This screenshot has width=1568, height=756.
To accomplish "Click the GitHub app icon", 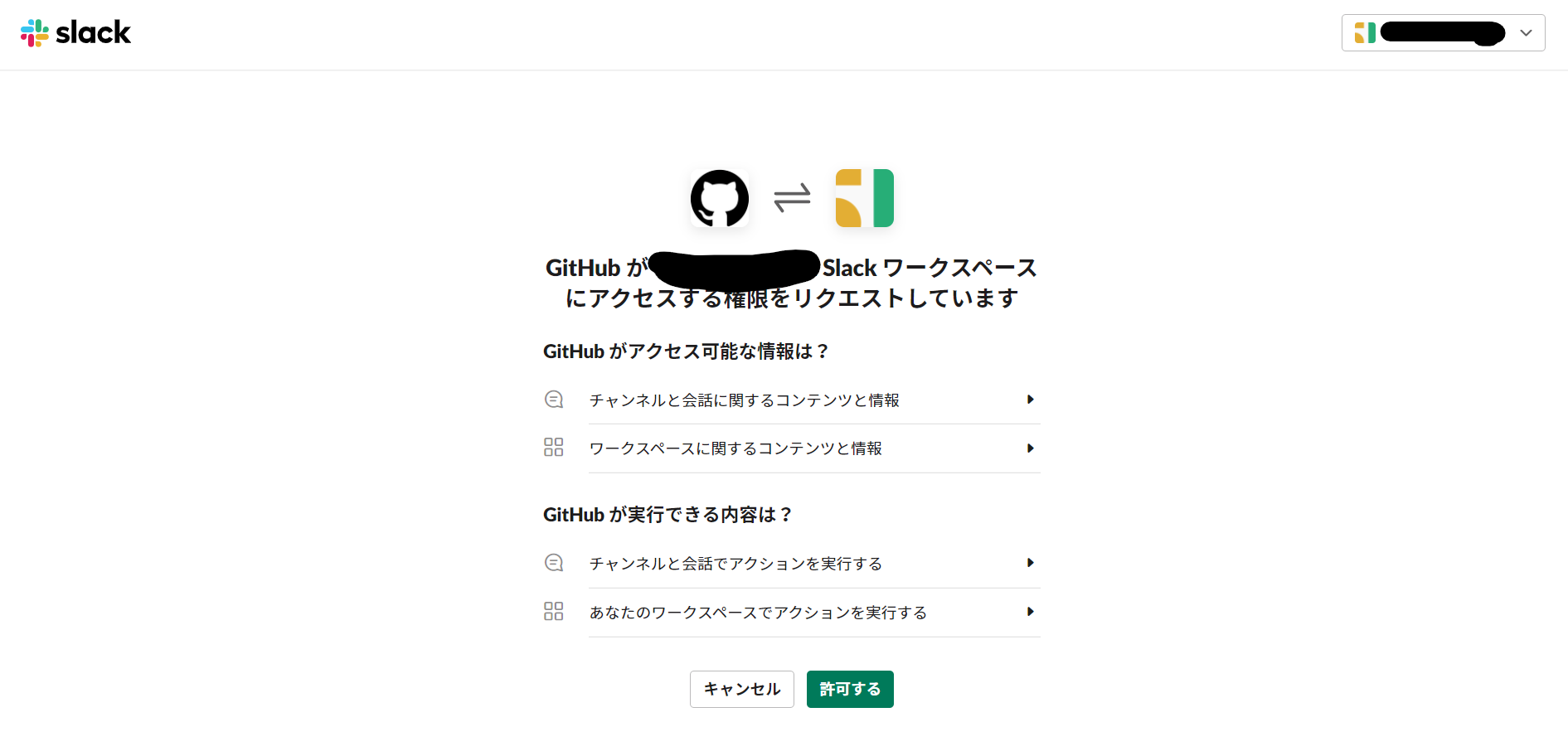I will click(x=719, y=198).
